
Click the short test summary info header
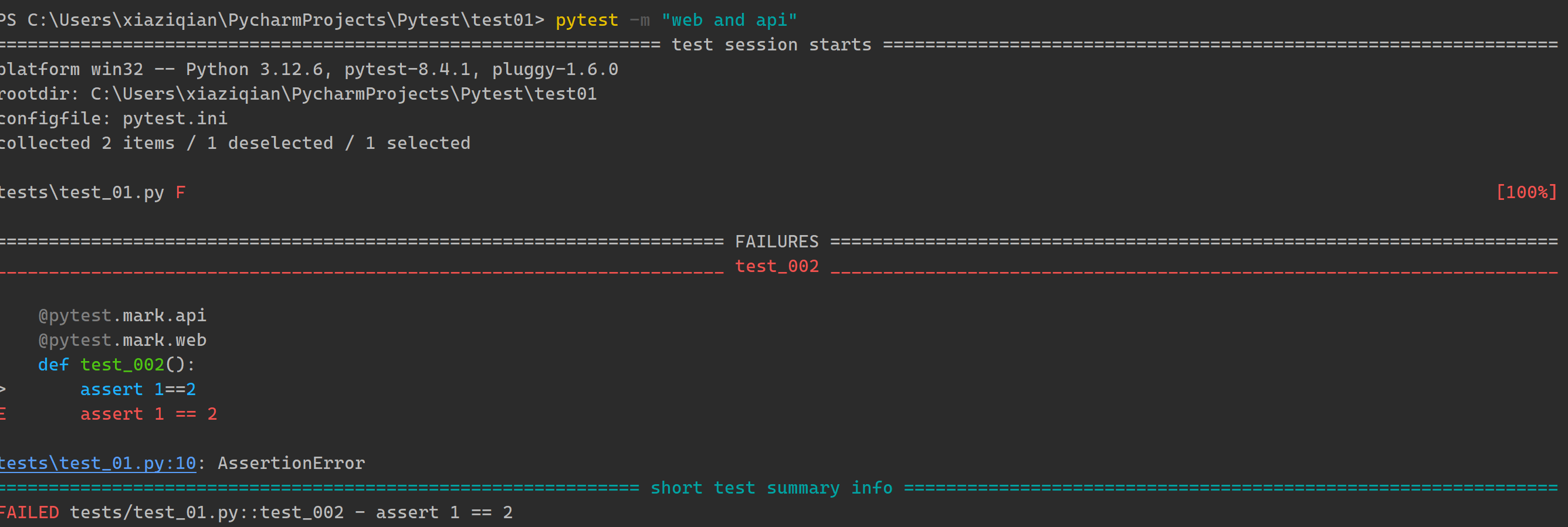pos(771,488)
